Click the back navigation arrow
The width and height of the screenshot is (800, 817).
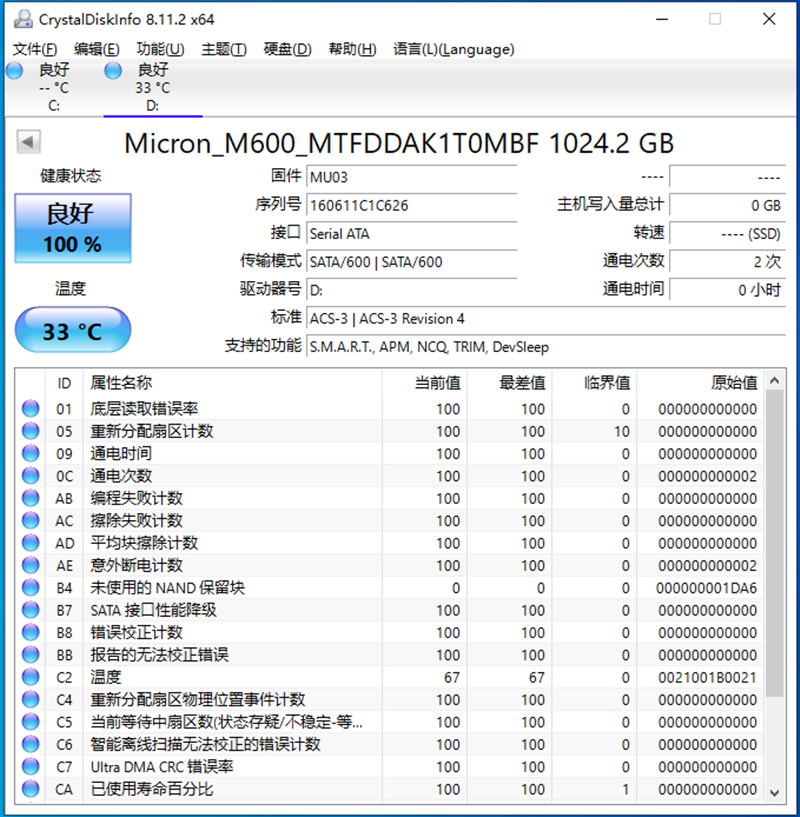pos(27,141)
